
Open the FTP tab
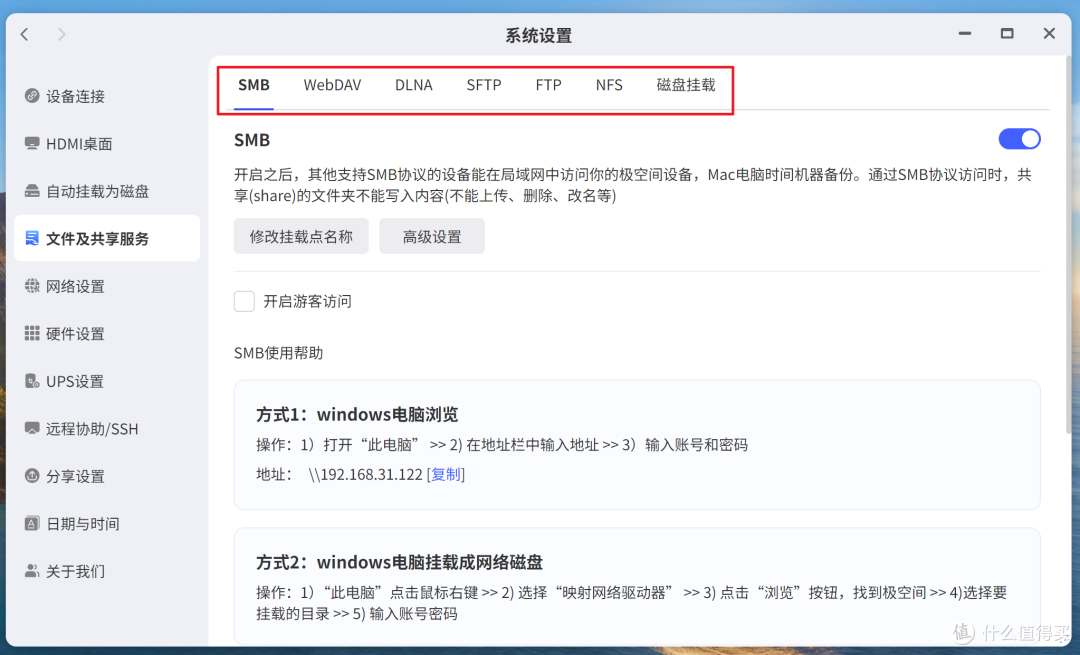click(548, 85)
